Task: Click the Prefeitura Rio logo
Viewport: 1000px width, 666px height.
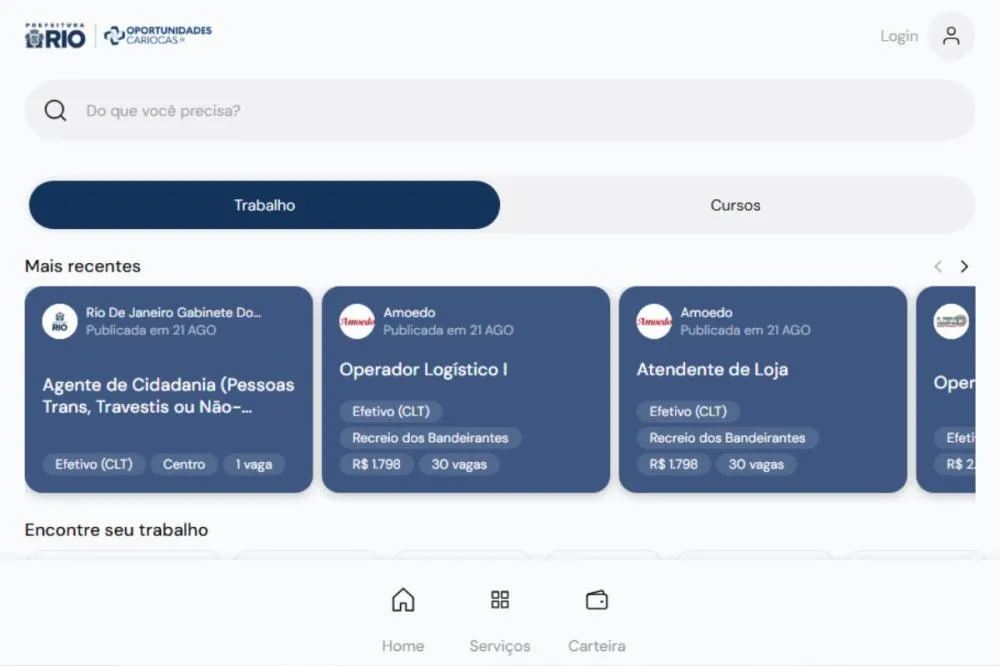Action: (x=55, y=36)
